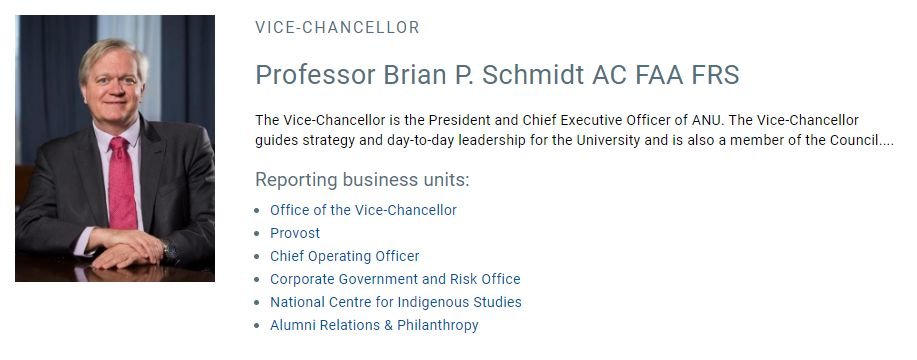
Task: Click the red tie in the portrait
Action: click(x=122, y=182)
